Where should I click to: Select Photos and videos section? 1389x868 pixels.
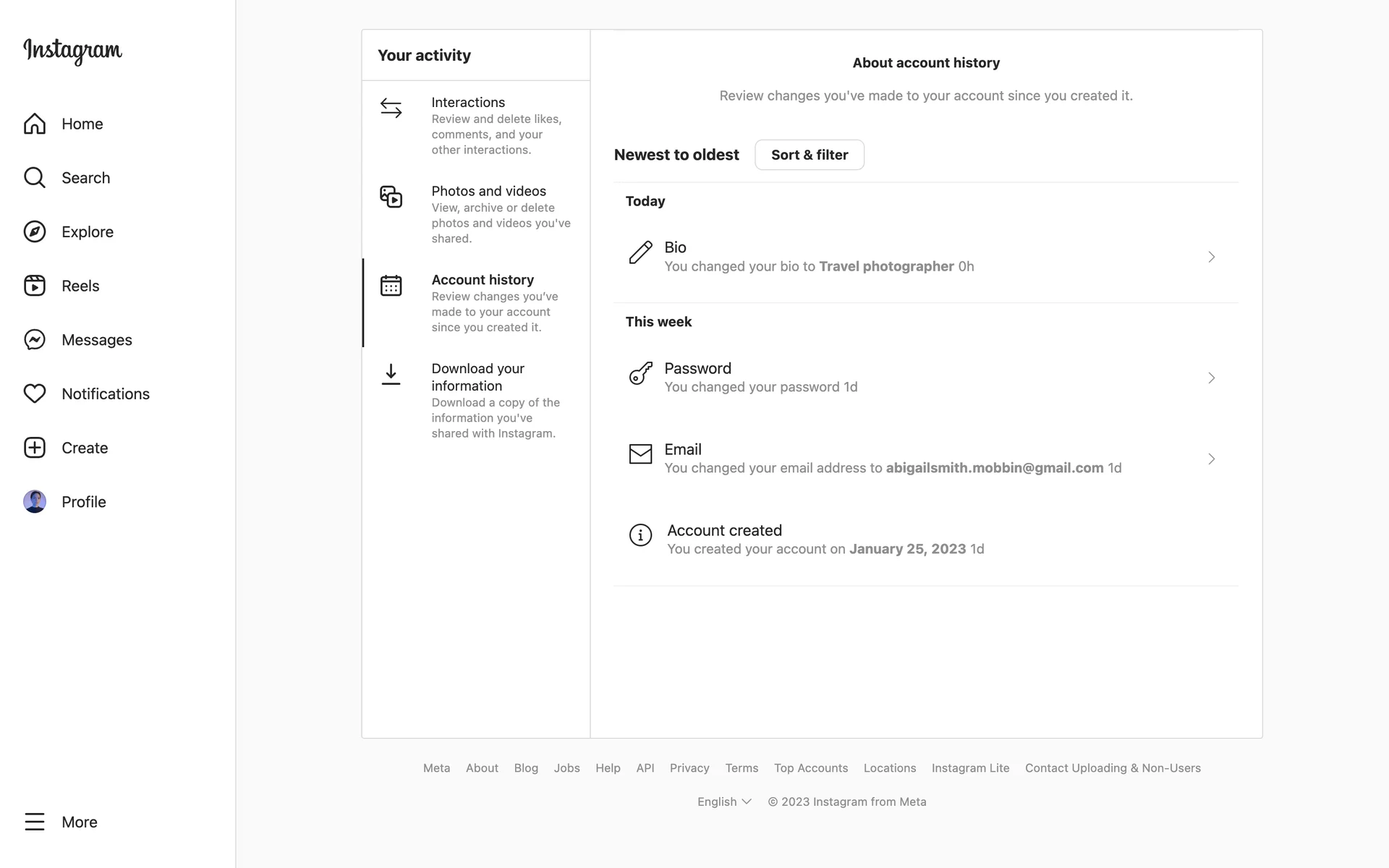coord(476,214)
